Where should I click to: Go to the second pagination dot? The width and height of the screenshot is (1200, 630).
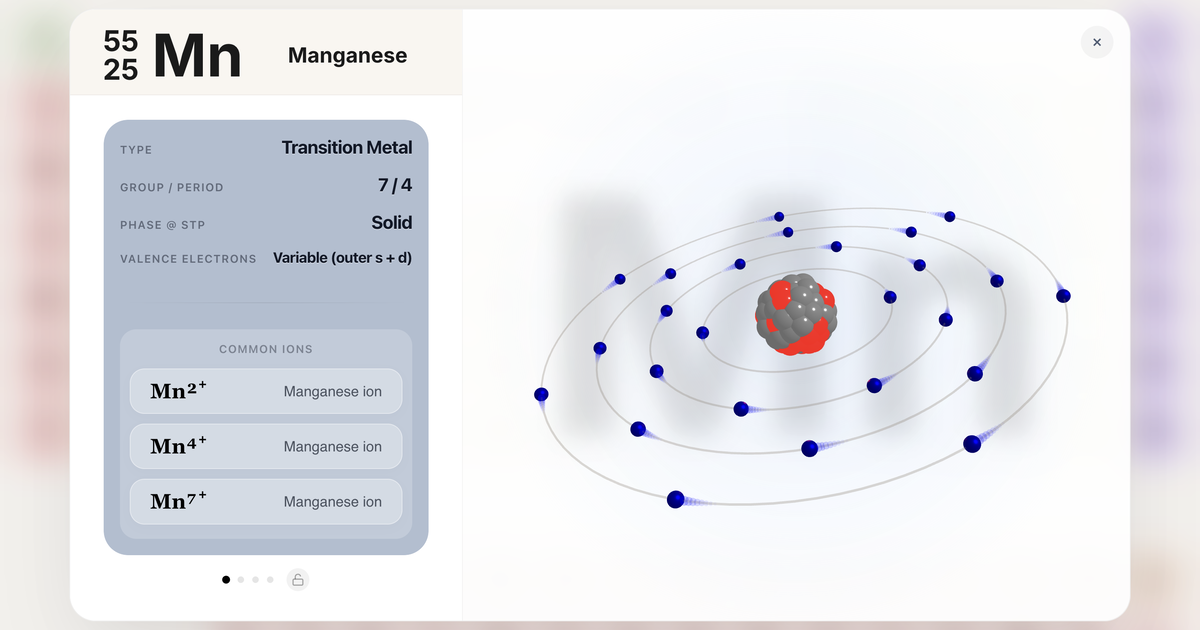coord(241,579)
